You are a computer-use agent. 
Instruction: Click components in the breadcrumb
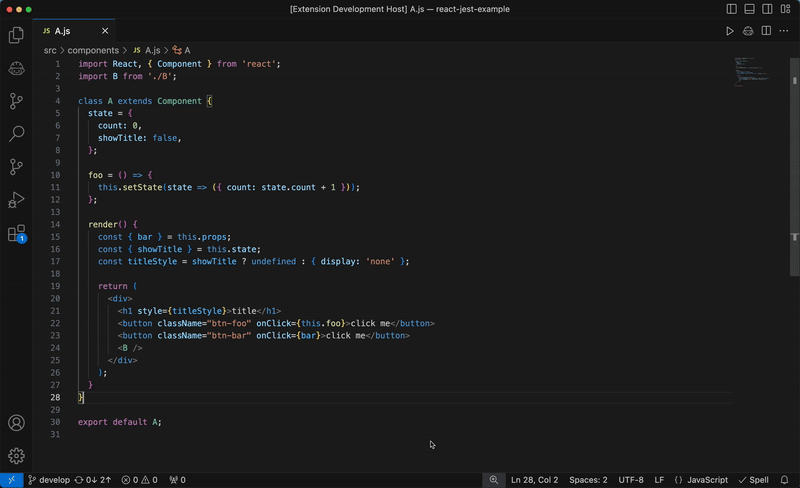93,51
